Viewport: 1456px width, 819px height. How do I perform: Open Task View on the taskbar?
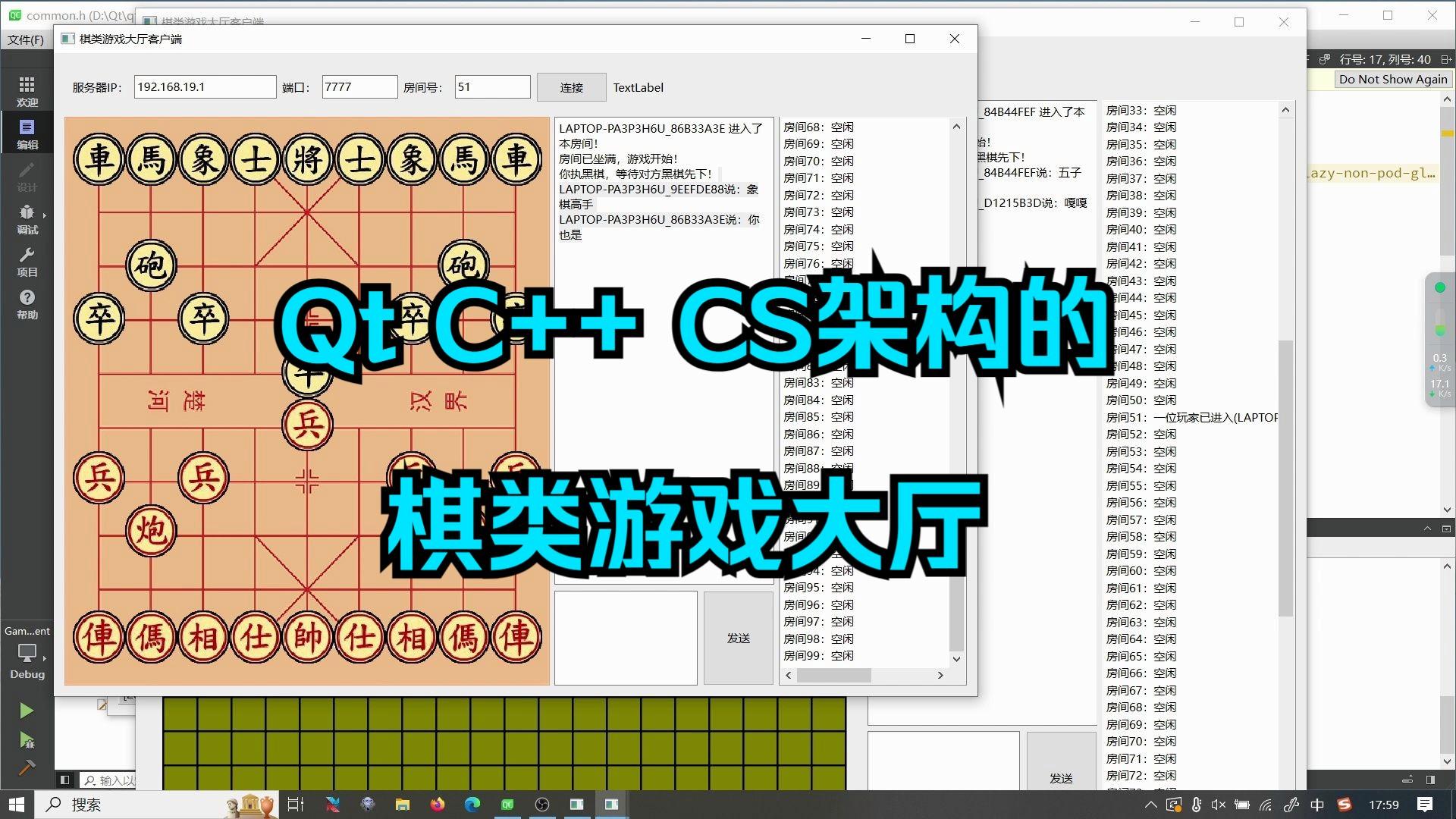(x=296, y=805)
